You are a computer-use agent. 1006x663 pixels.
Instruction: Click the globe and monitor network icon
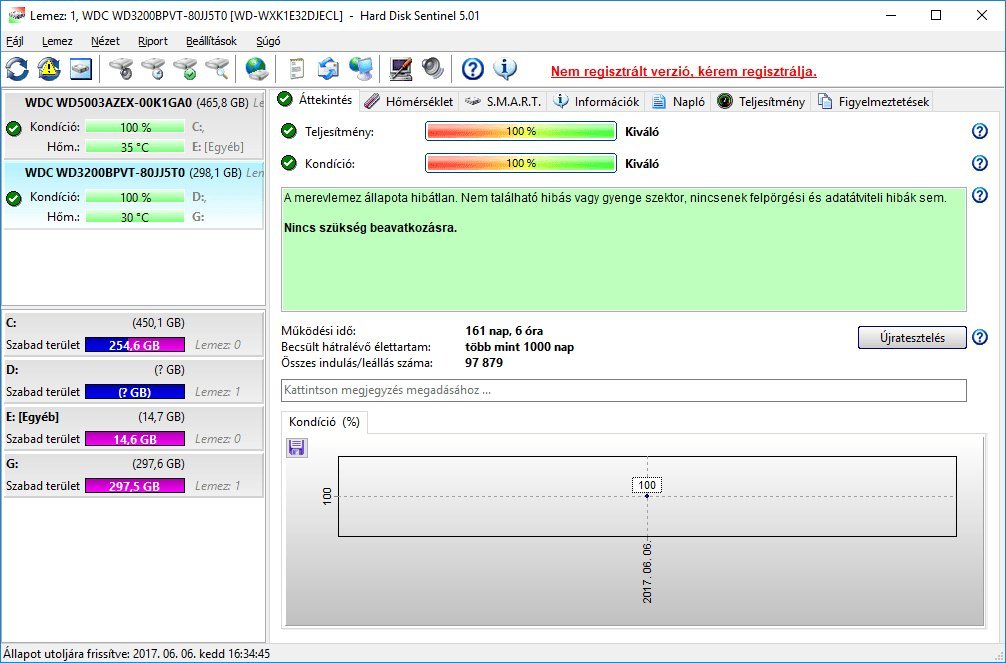point(361,69)
